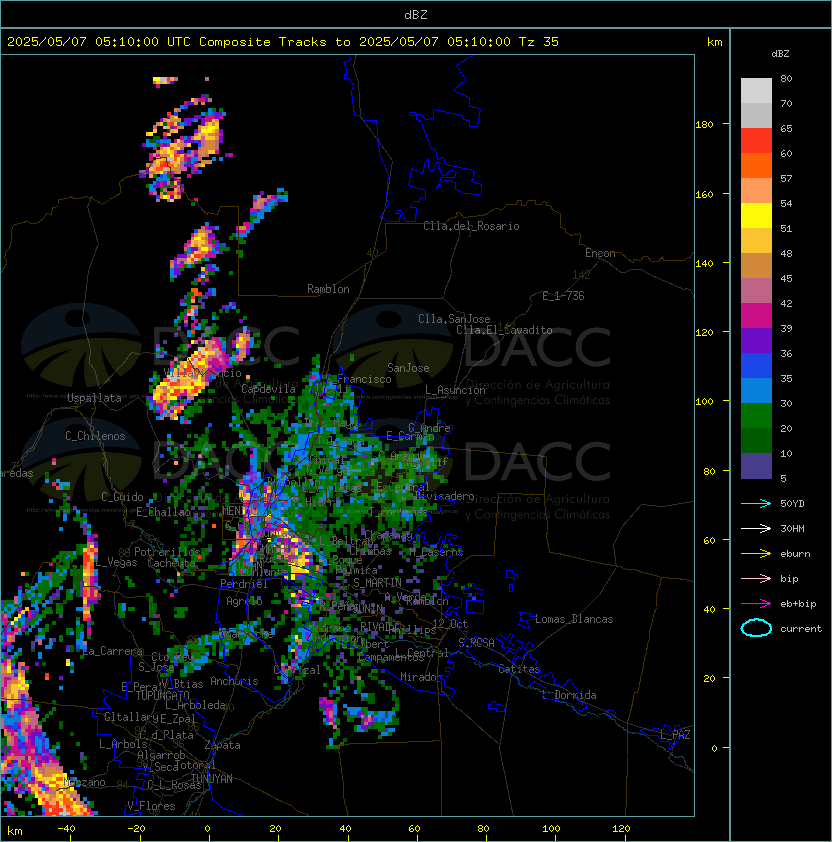
Task: Select the bright yellow 51-54 dBZ swatch
Action: (756, 216)
